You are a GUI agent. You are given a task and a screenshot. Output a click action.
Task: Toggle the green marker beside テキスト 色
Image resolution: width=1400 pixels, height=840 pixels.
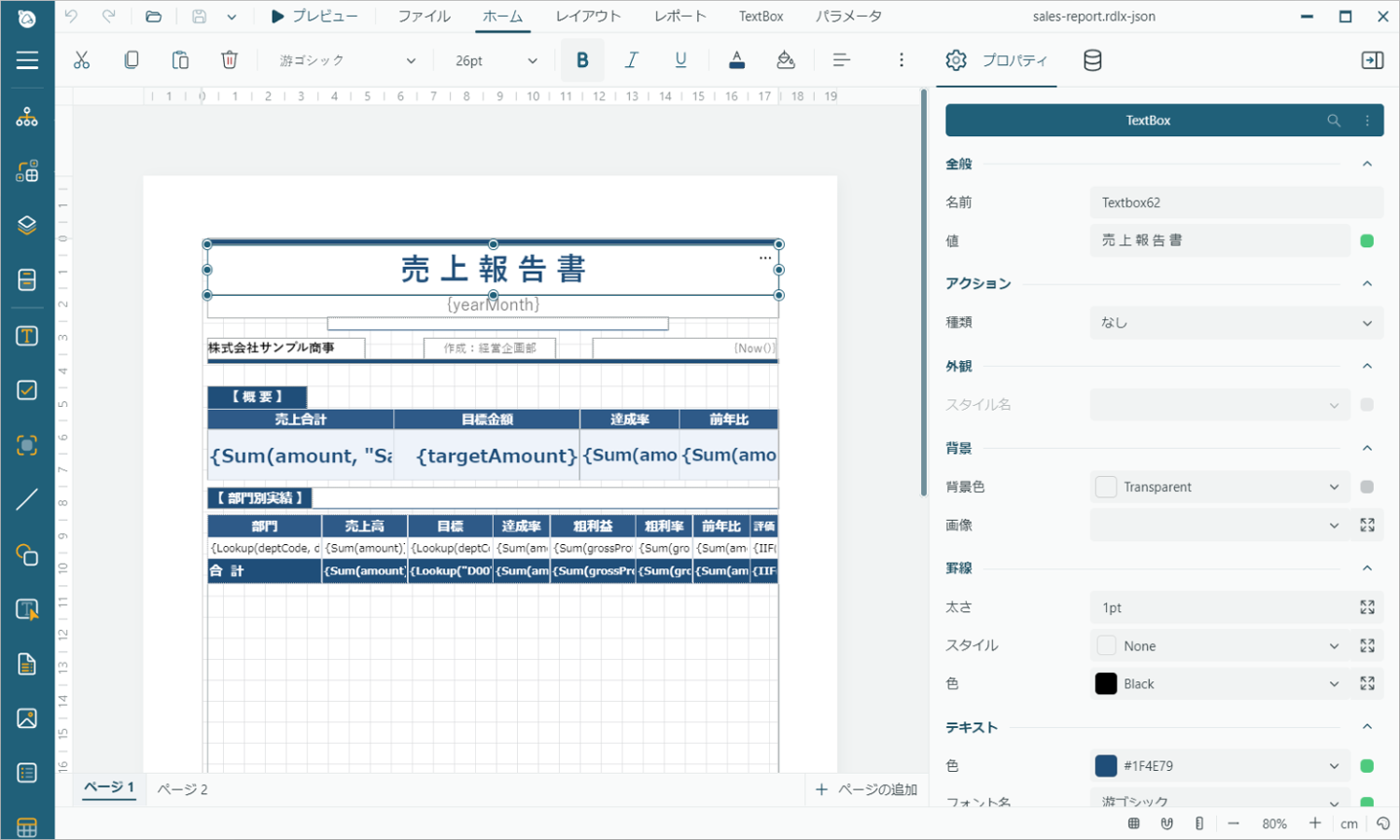(1367, 766)
